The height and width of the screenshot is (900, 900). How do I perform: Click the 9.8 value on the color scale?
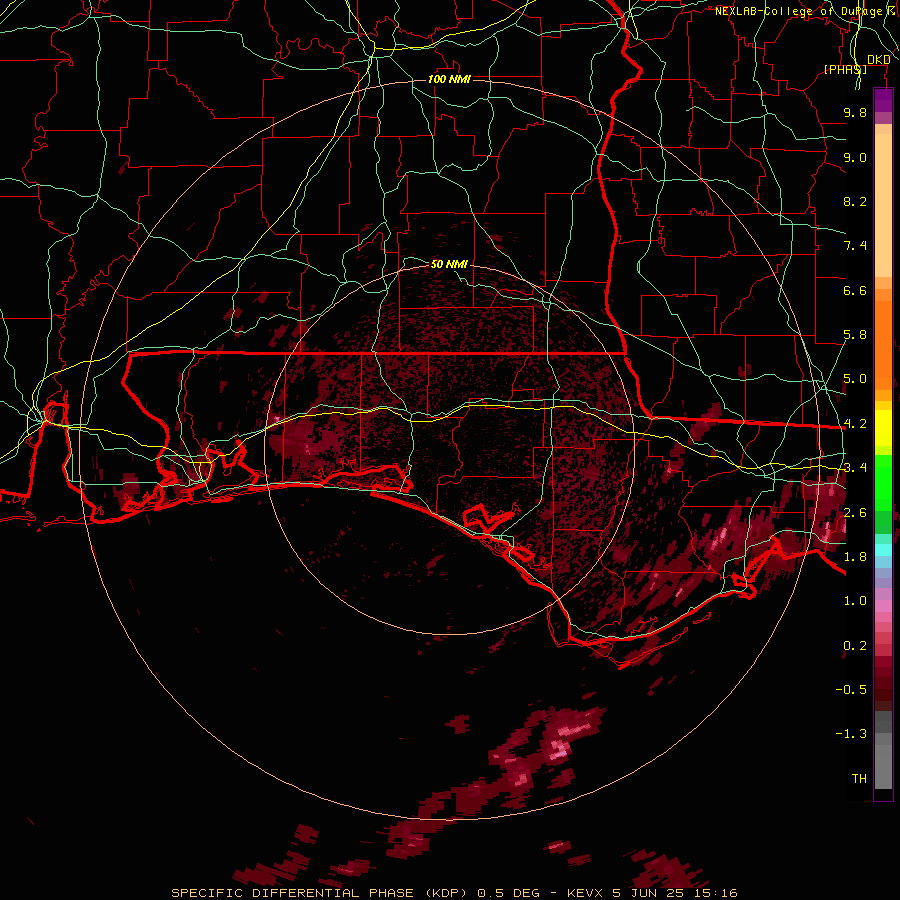point(855,112)
